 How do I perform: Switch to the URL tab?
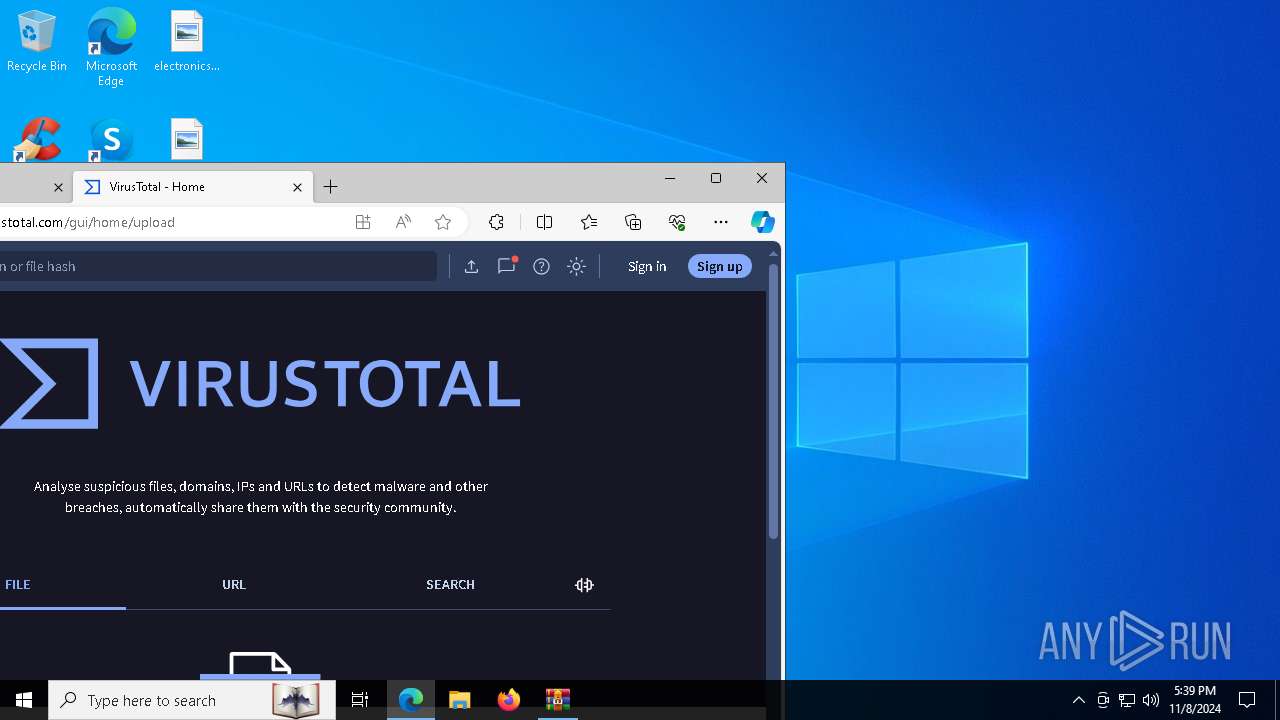pos(234,585)
